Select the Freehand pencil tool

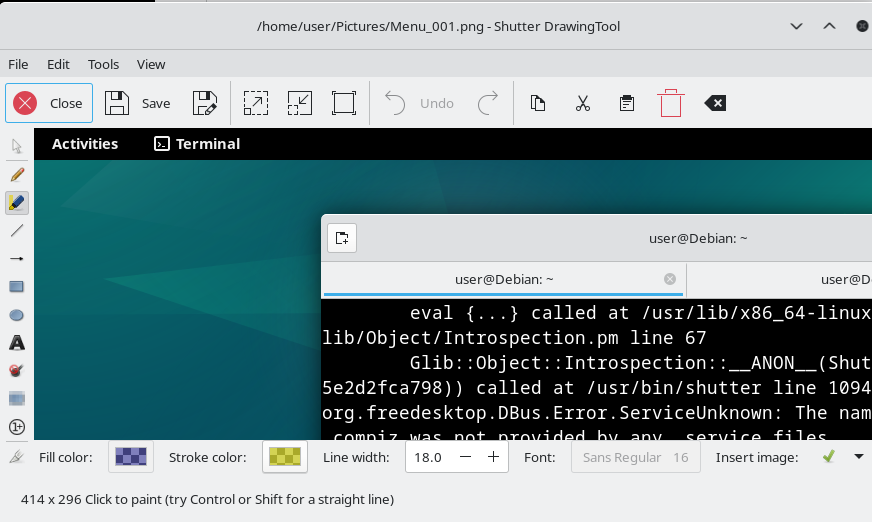tap(17, 174)
